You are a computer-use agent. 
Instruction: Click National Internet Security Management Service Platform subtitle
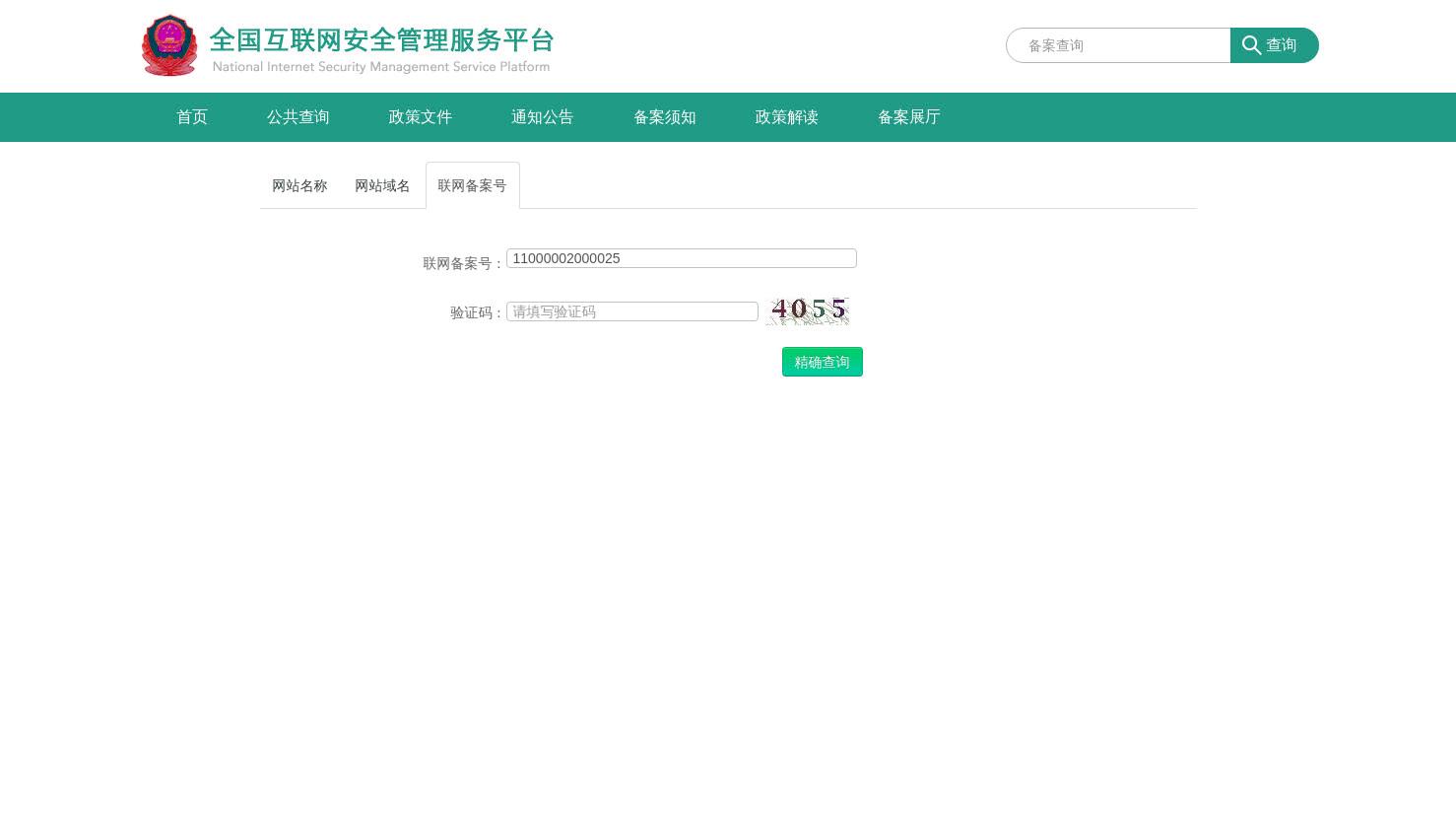click(381, 67)
